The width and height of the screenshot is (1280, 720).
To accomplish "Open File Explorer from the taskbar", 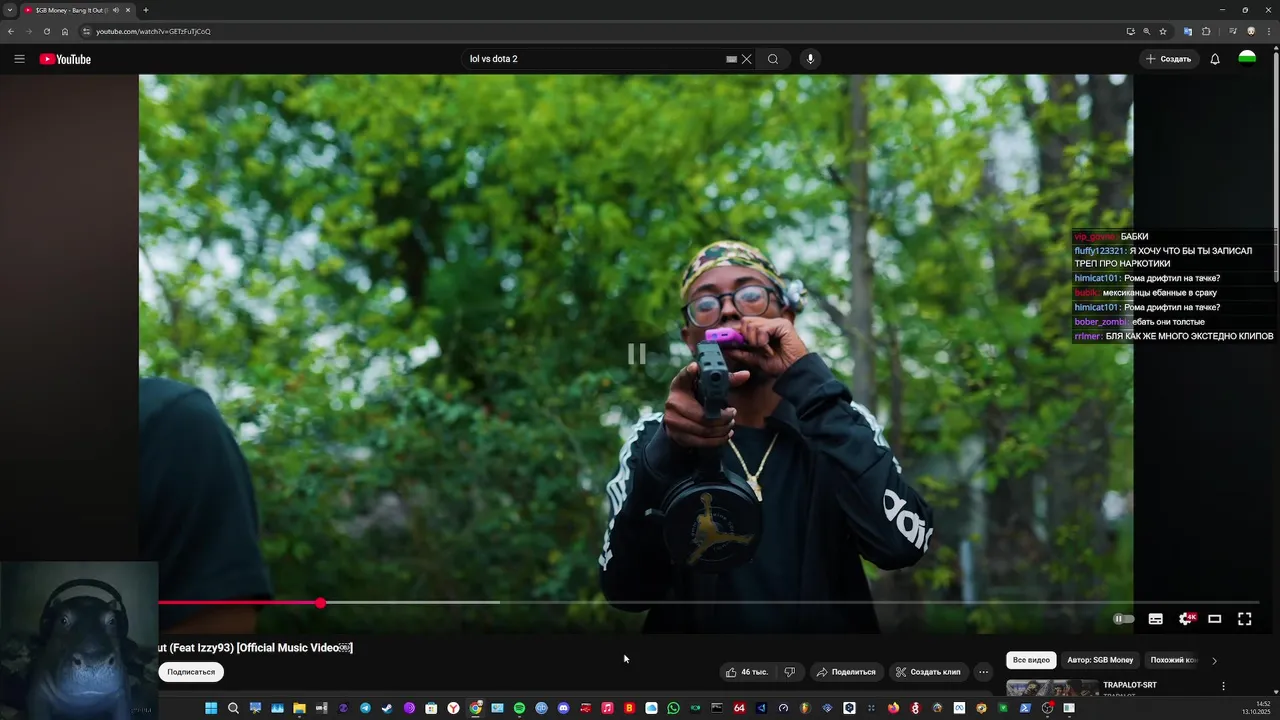I will (299, 708).
